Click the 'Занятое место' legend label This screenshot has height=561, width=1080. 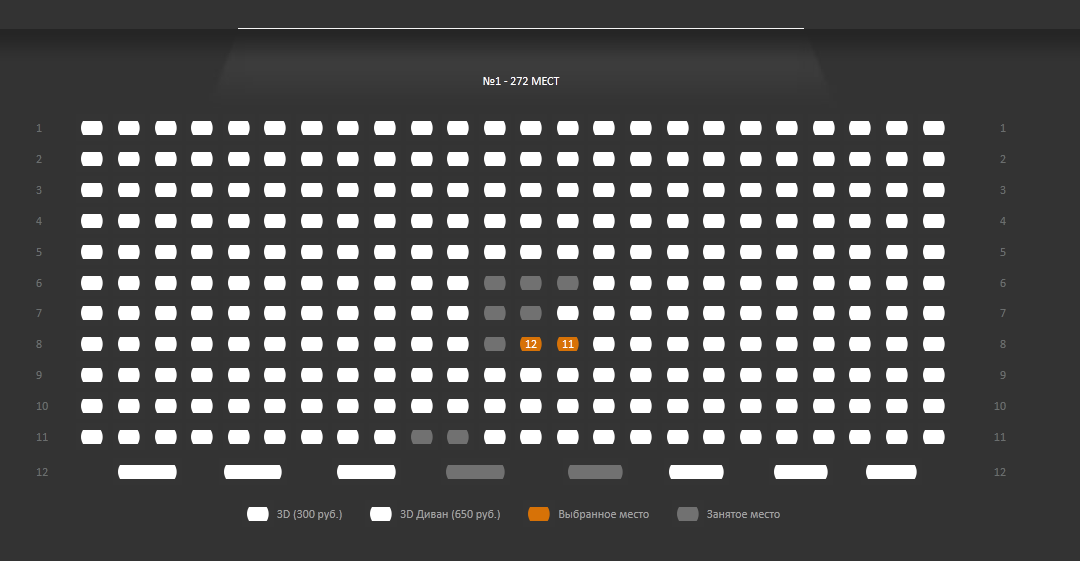743,514
